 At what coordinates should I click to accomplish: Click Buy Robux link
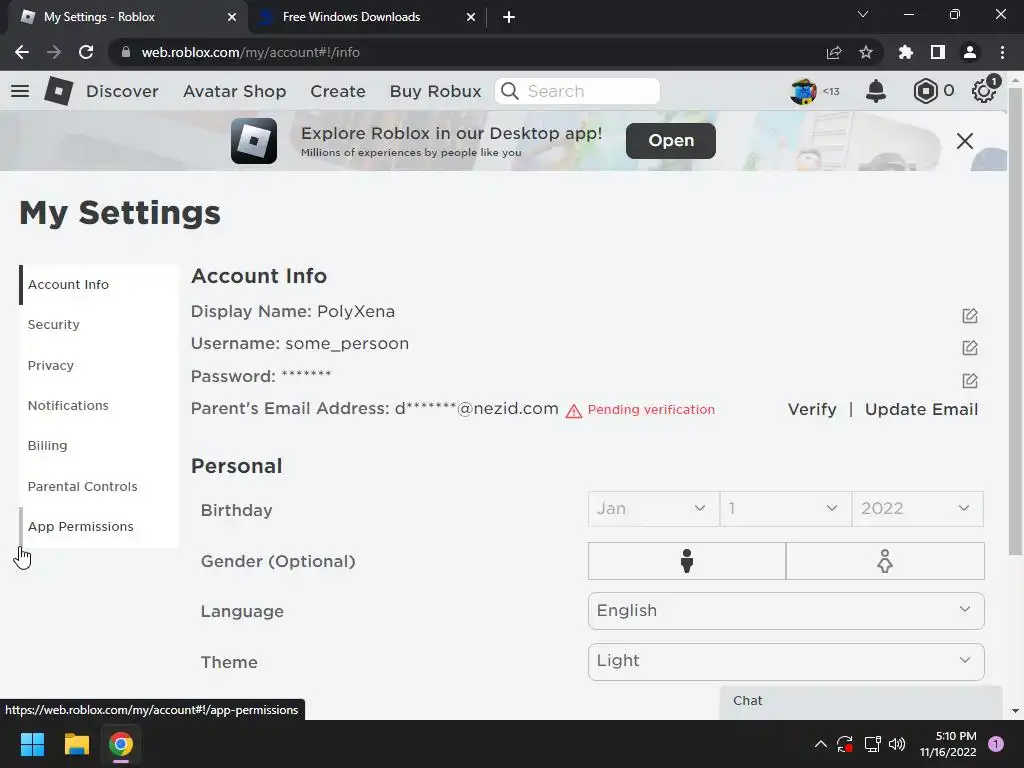point(436,91)
